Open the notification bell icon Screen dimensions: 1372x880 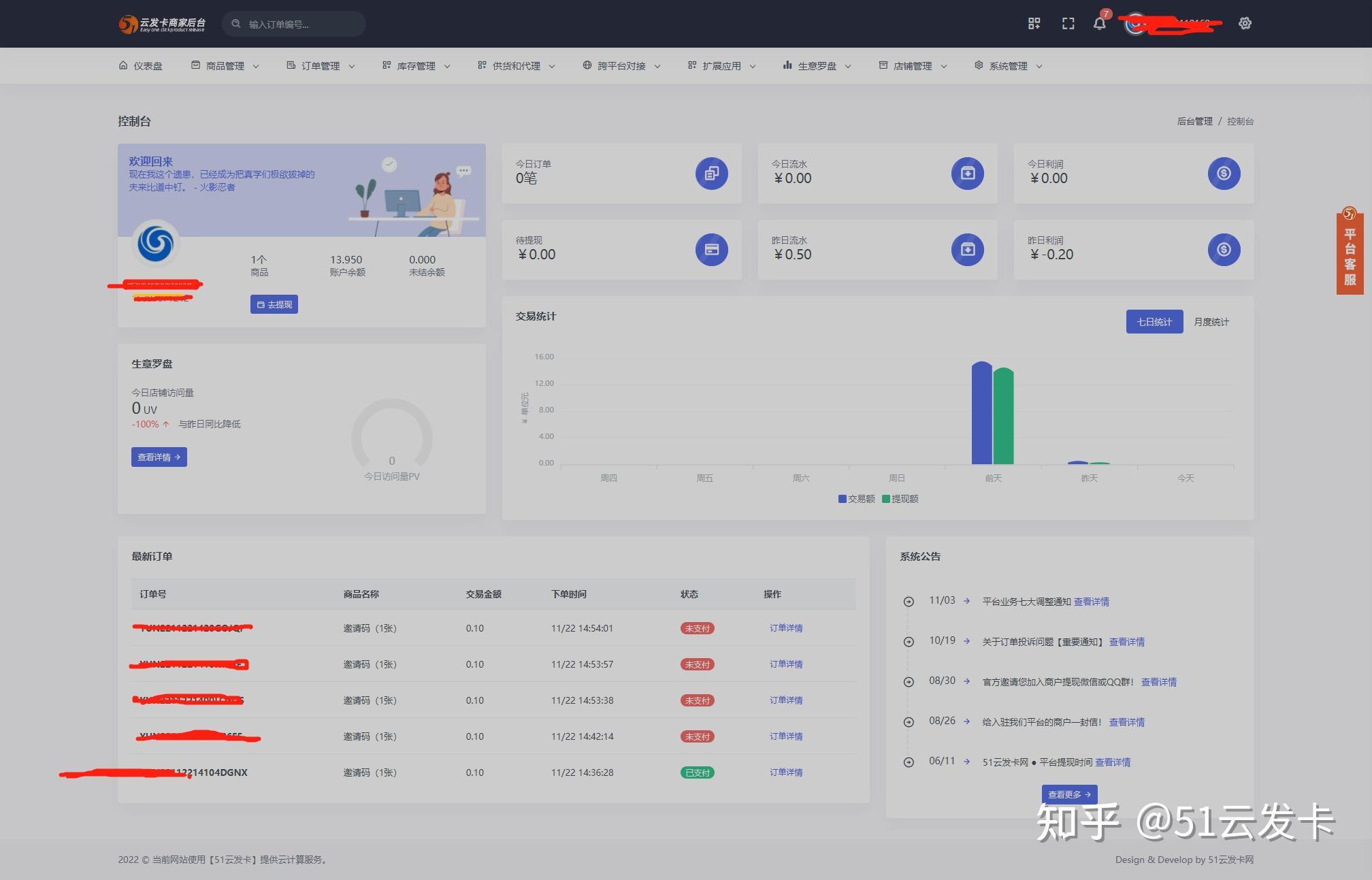1099,24
